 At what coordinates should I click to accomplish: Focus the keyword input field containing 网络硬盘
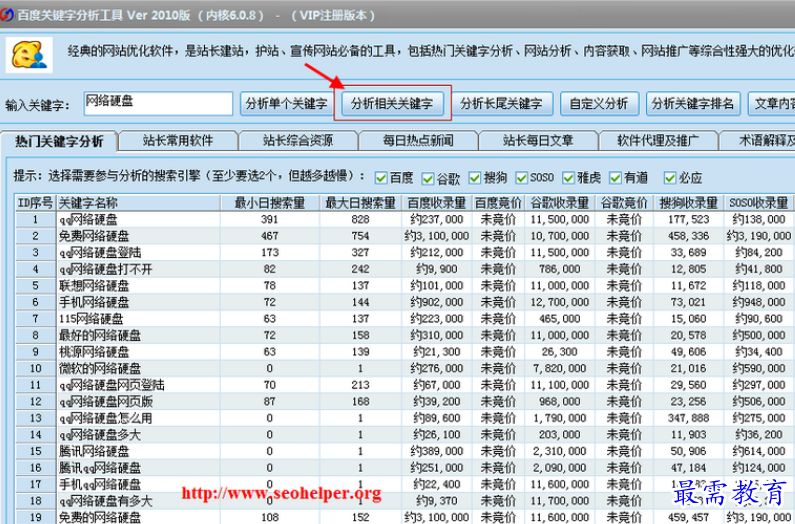coord(158,103)
